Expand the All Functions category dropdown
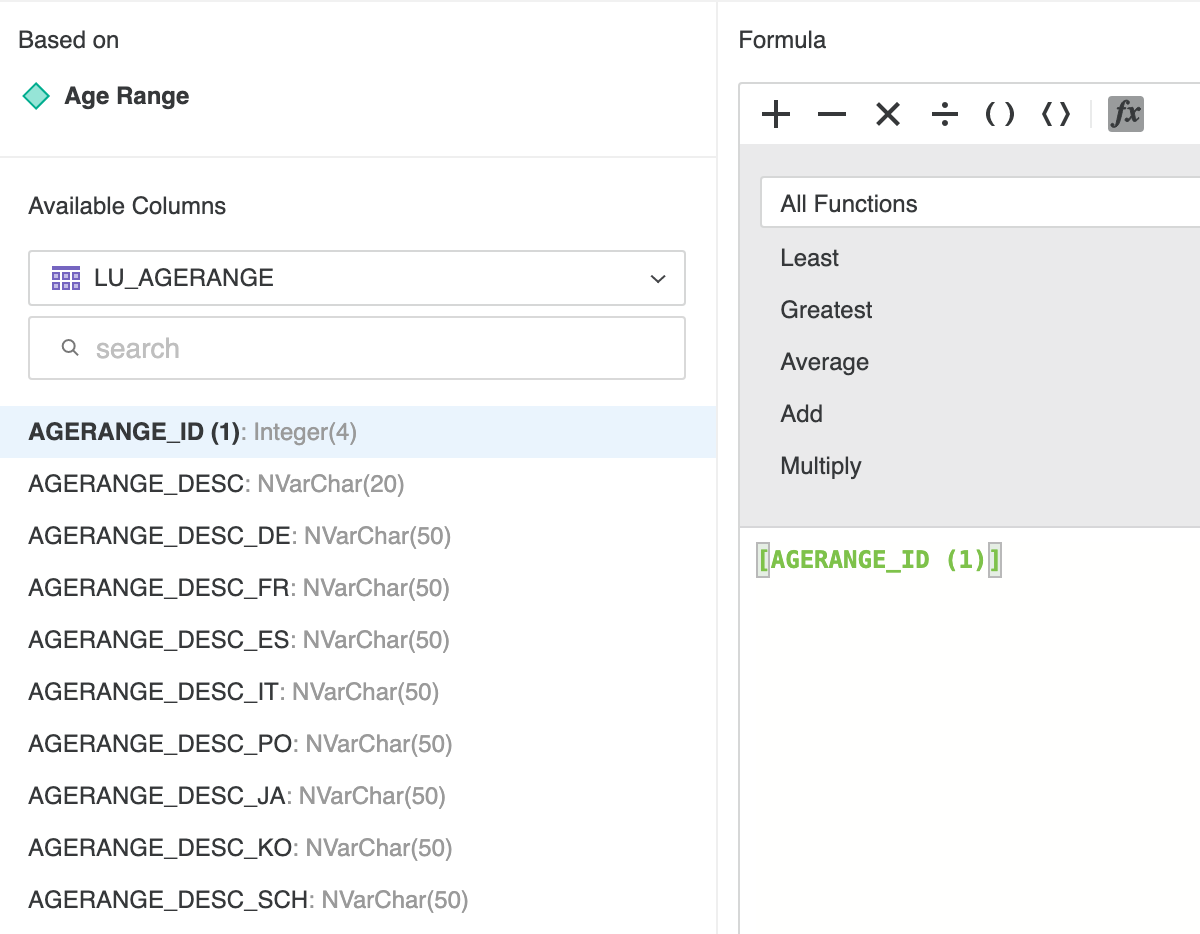The height and width of the screenshot is (934, 1200). pyautogui.click(x=980, y=204)
